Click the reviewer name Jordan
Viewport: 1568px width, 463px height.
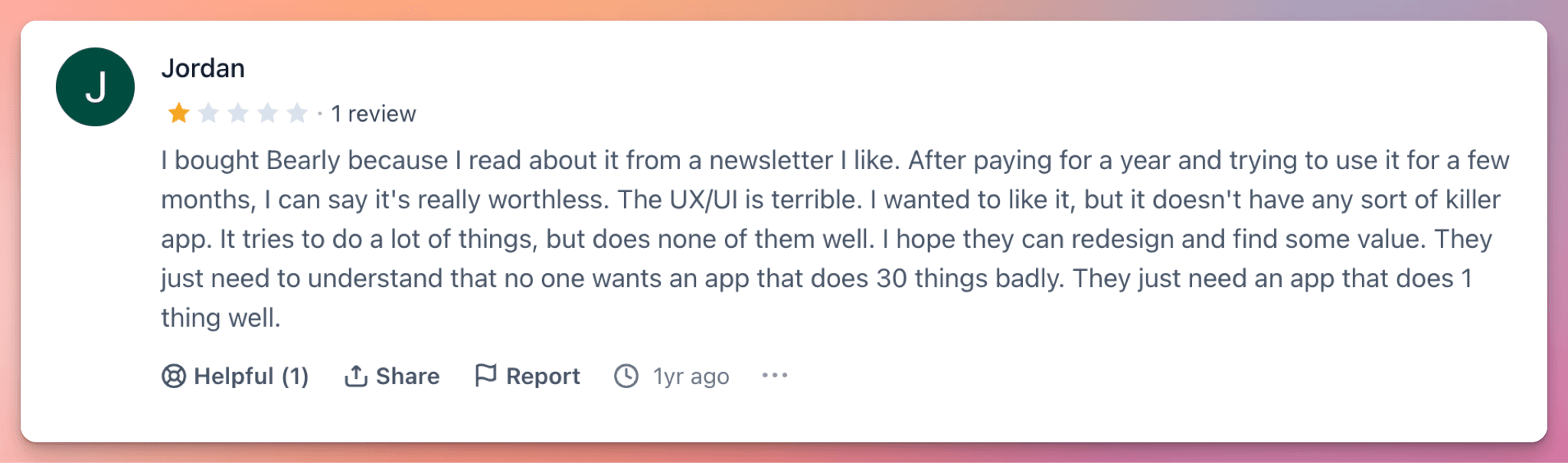202,68
